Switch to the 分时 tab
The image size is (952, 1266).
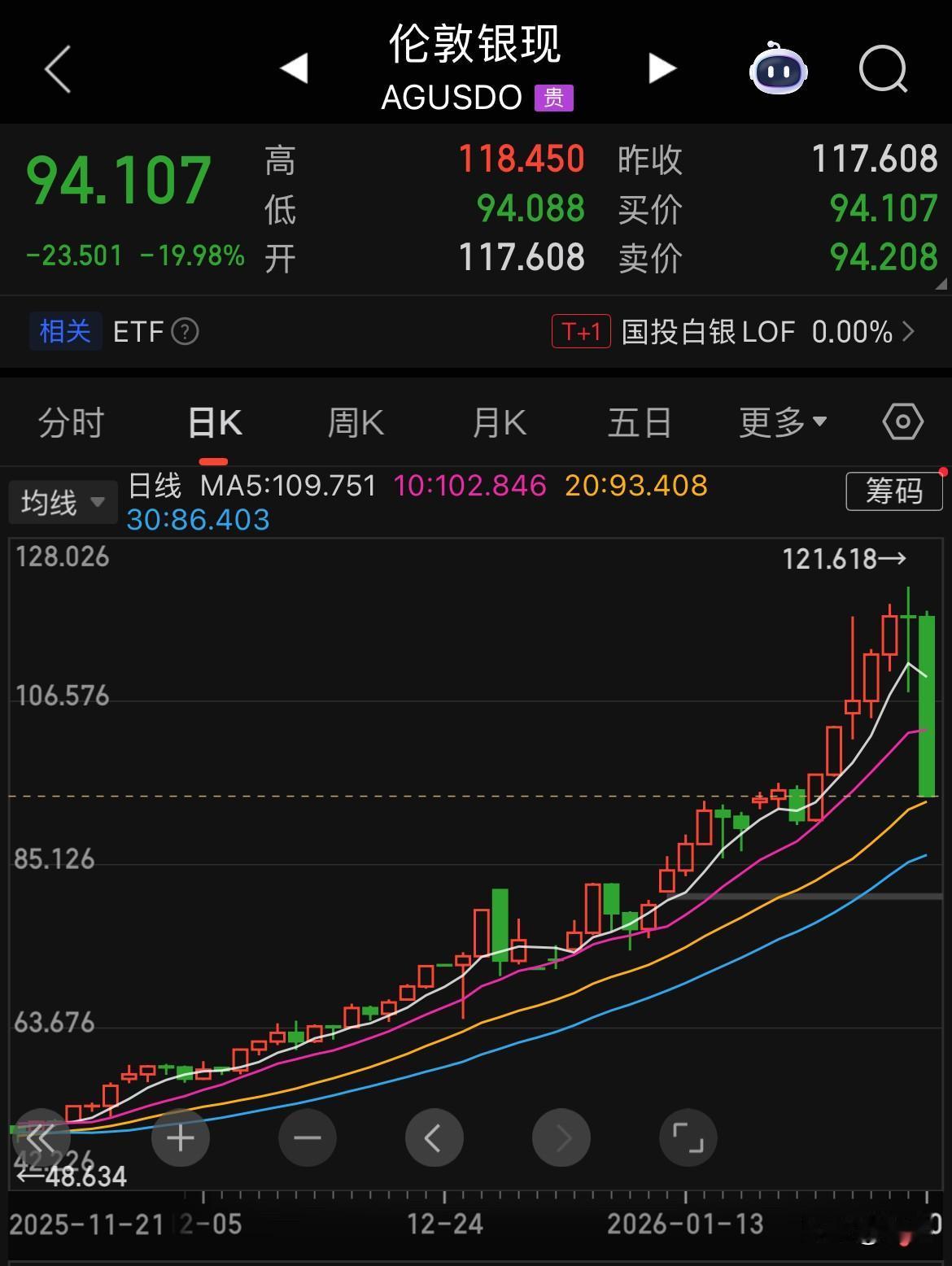click(71, 423)
